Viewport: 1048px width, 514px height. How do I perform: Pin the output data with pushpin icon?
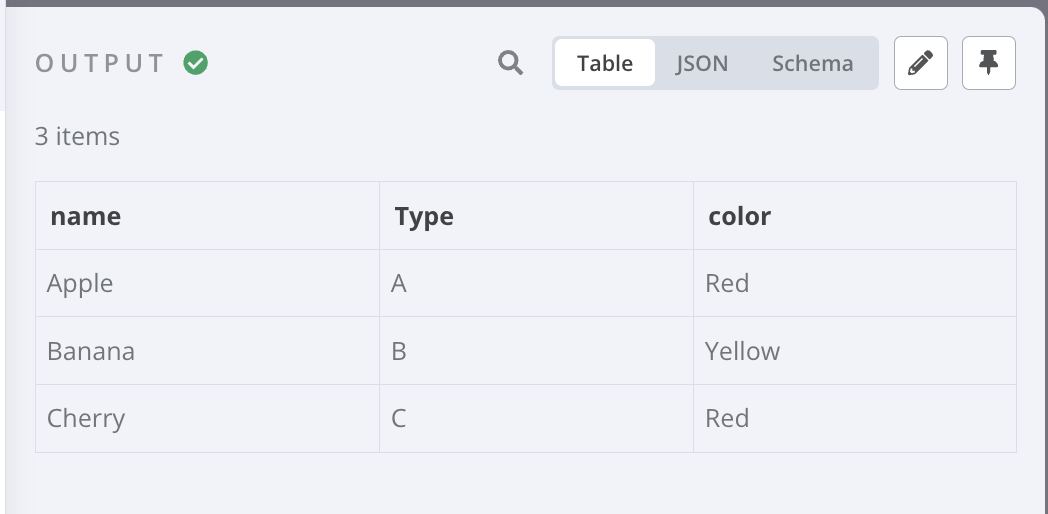coord(989,63)
